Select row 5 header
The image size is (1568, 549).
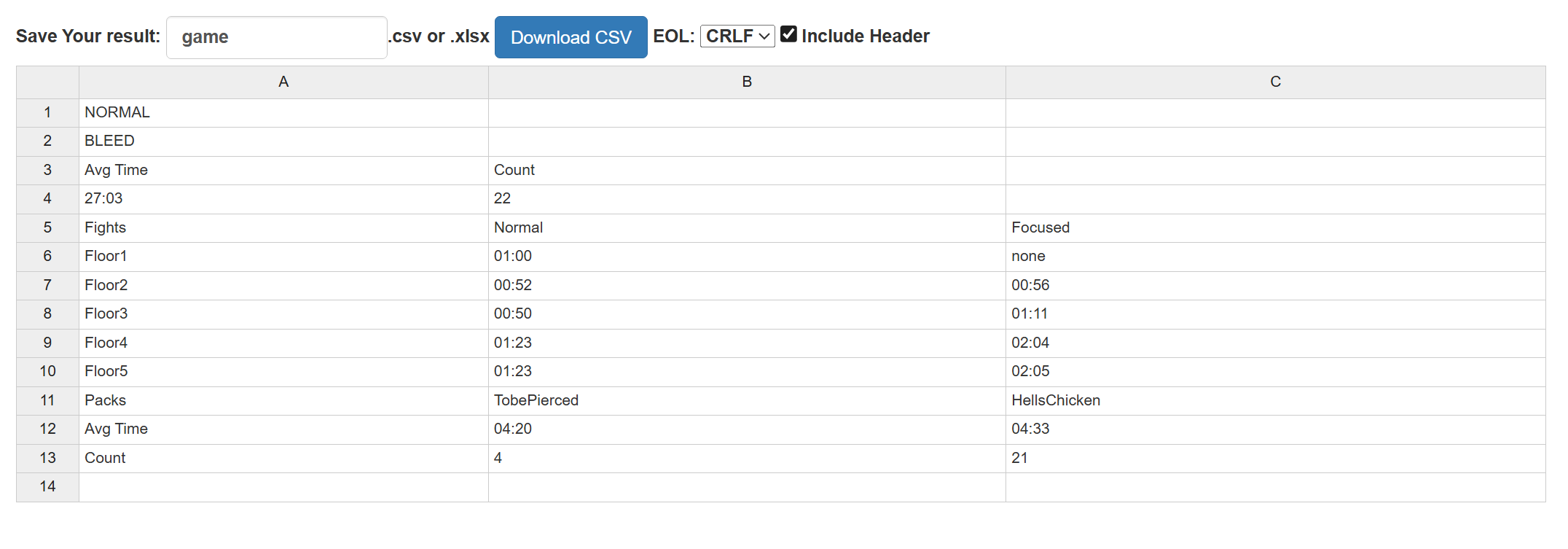pos(47,228)
